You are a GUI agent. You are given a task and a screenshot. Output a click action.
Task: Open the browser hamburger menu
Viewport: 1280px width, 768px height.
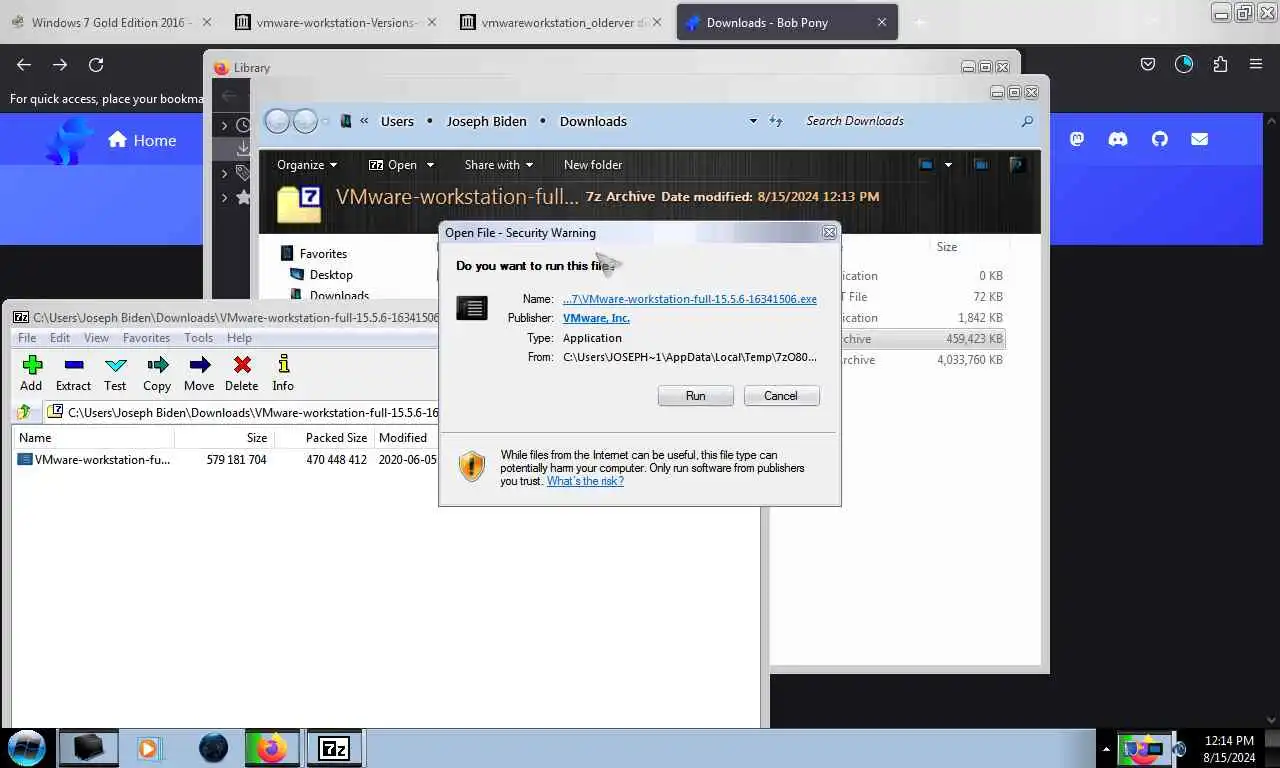1256,64
